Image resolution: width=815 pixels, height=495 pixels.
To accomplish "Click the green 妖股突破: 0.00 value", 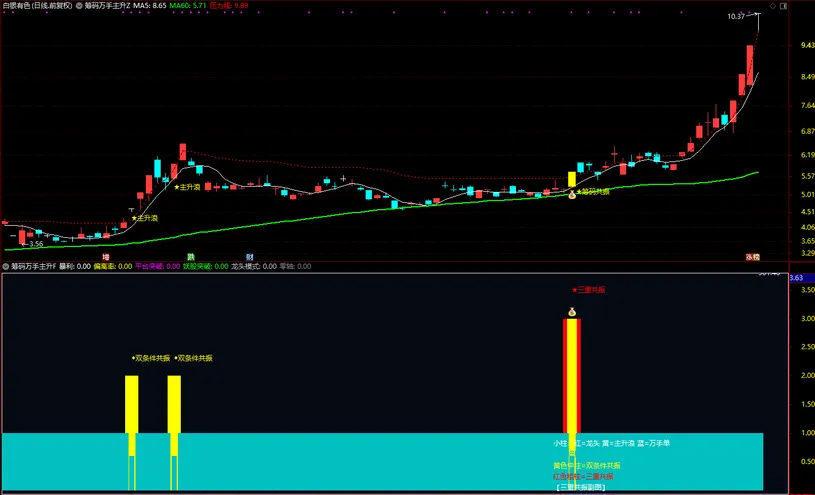I will pyautogui.click(x=205, y=266).
